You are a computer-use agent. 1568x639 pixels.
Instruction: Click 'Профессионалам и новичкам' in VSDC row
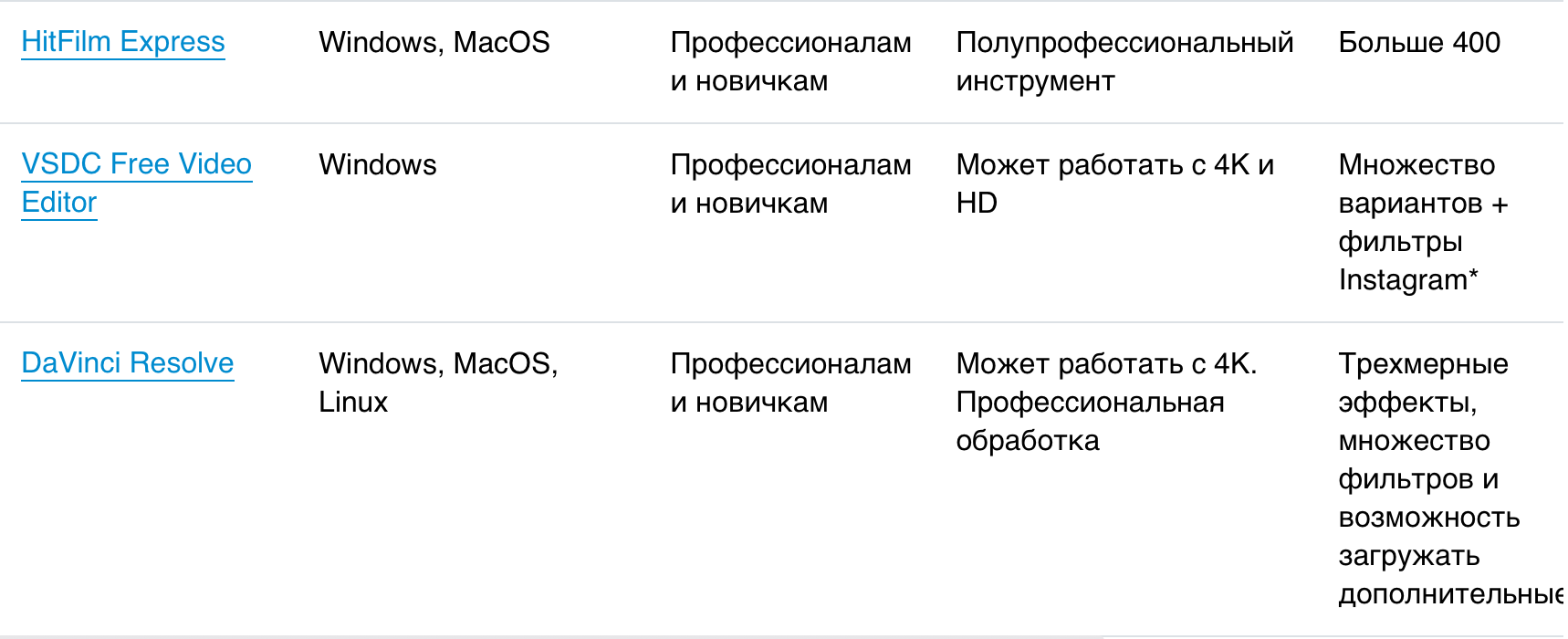pos(790,183)
